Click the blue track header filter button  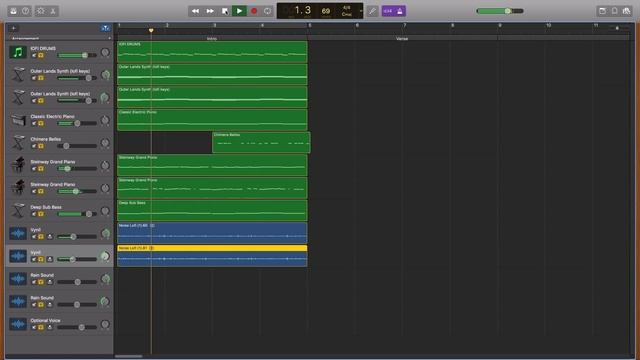[105, 28]
